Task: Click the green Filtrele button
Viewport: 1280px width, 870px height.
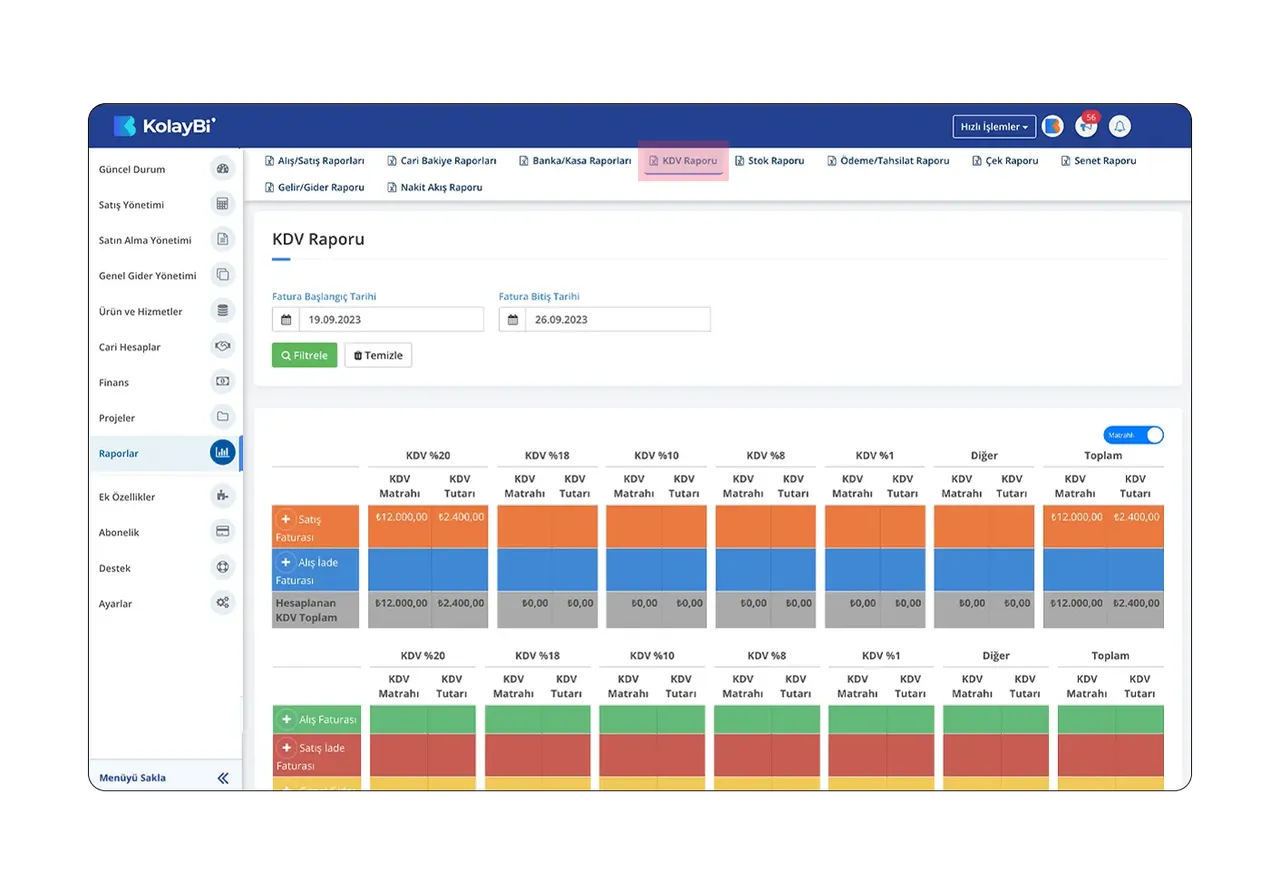Action: click(305, 355)
